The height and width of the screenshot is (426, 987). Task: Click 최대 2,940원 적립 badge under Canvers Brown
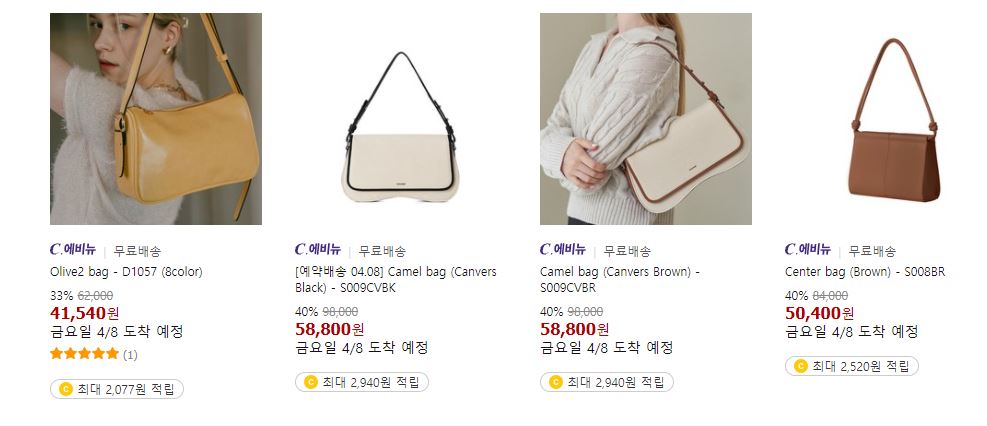[607, 382]
